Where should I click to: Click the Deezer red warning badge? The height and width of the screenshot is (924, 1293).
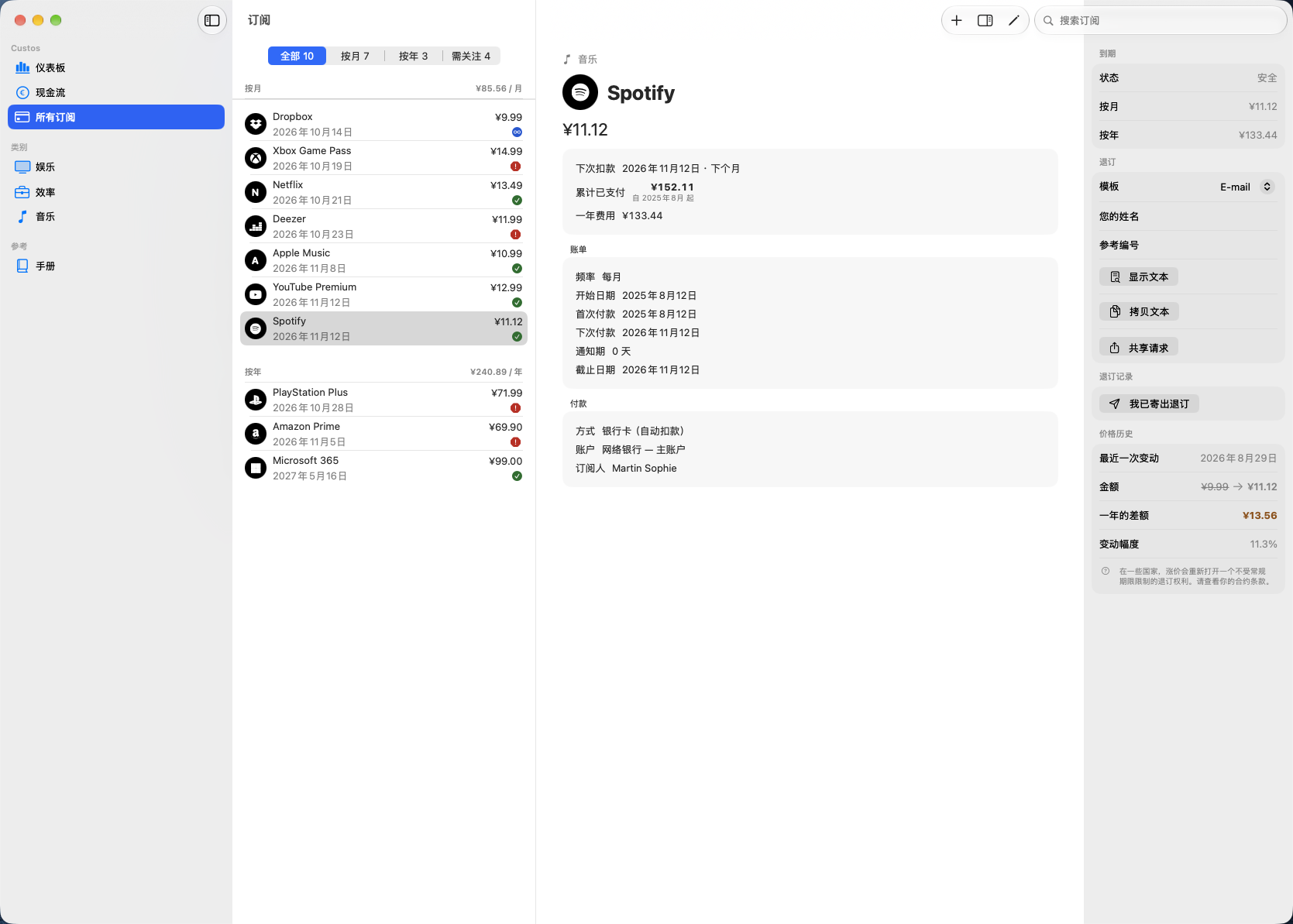(516, 235)
